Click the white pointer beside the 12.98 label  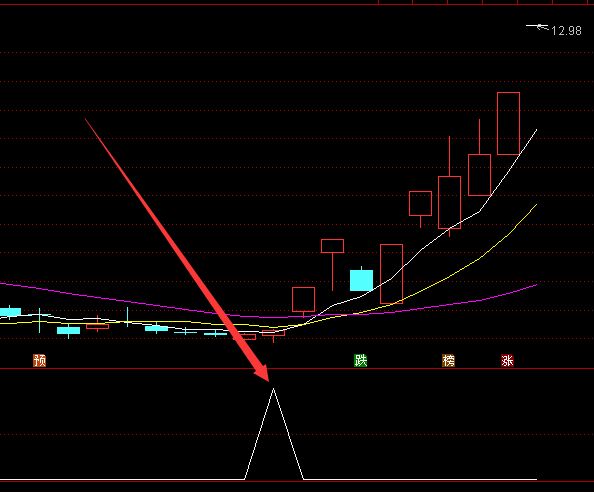pyautogui.click(x=538, y=27)
